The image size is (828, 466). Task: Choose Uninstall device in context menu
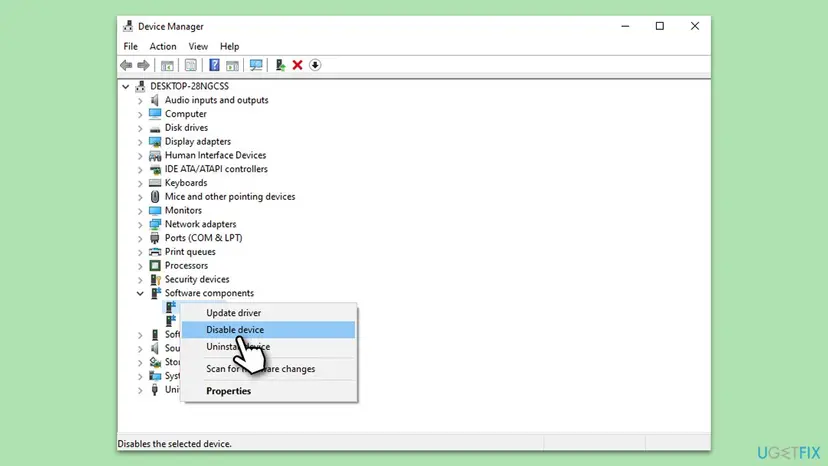coord(268,347)
